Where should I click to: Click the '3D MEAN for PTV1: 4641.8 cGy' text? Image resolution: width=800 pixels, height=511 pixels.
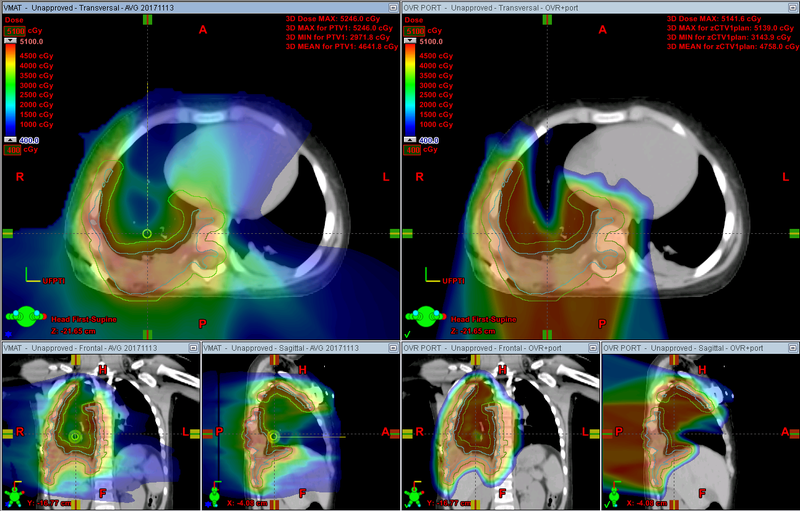[342, 46]
